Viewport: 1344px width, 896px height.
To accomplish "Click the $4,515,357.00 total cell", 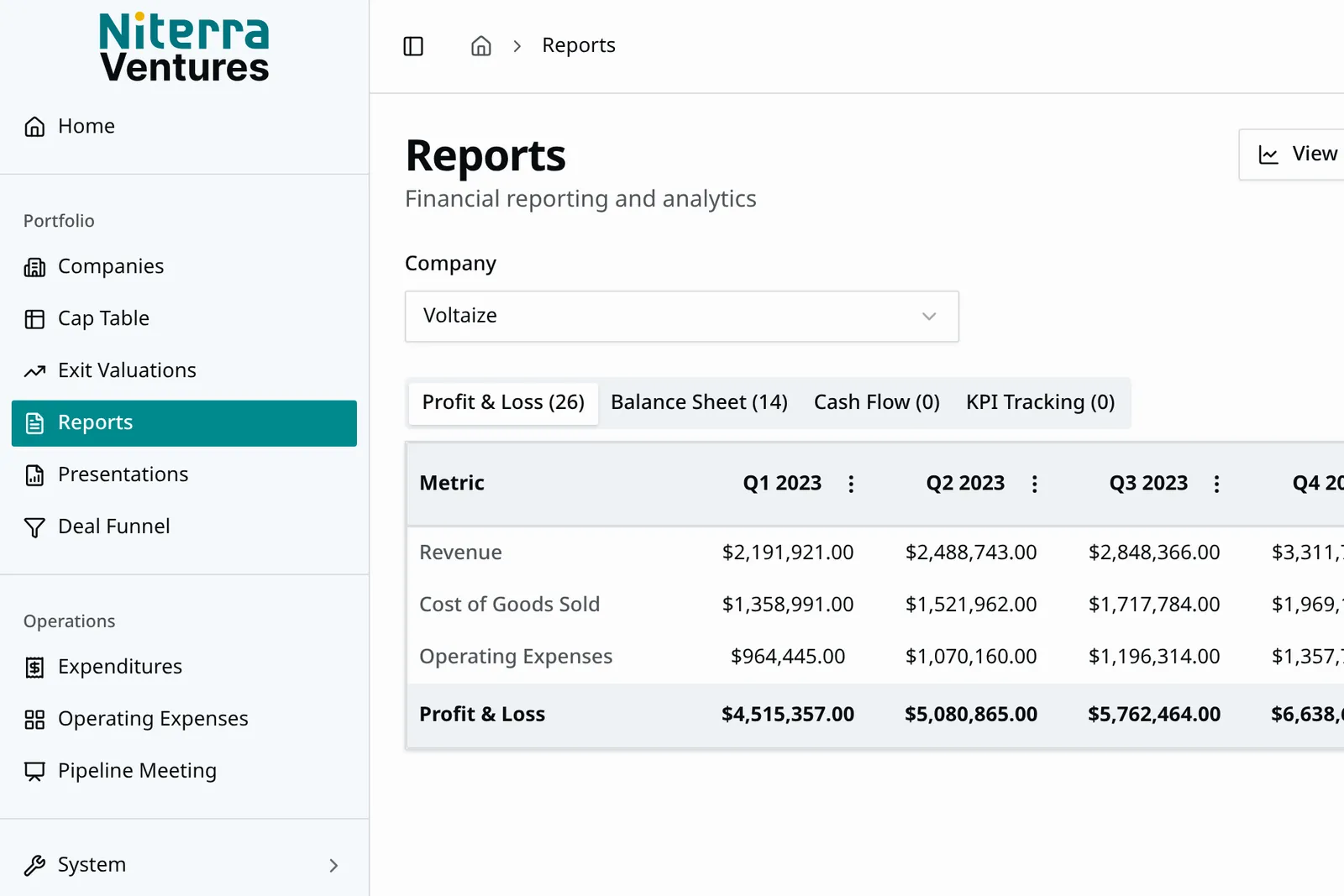I will click(788, 715).
